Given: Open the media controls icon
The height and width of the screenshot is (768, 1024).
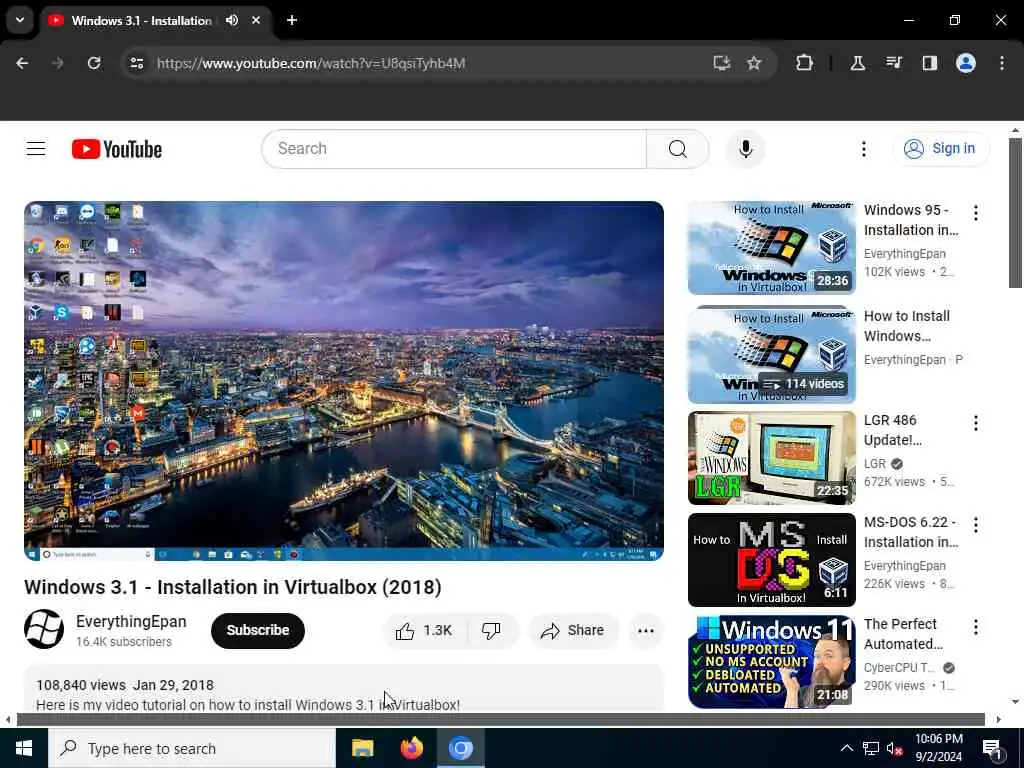Looking at the screenshot, I should point(893,63).
